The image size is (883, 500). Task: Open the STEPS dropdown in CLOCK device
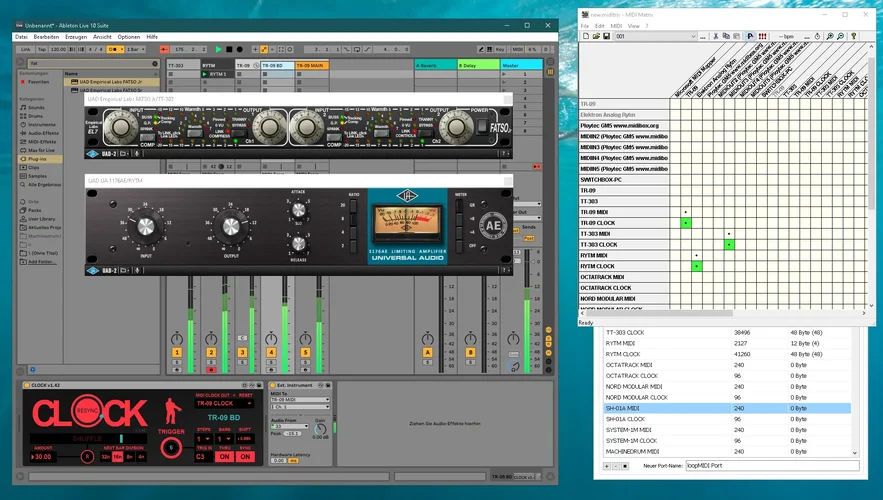tap(203, 439)
